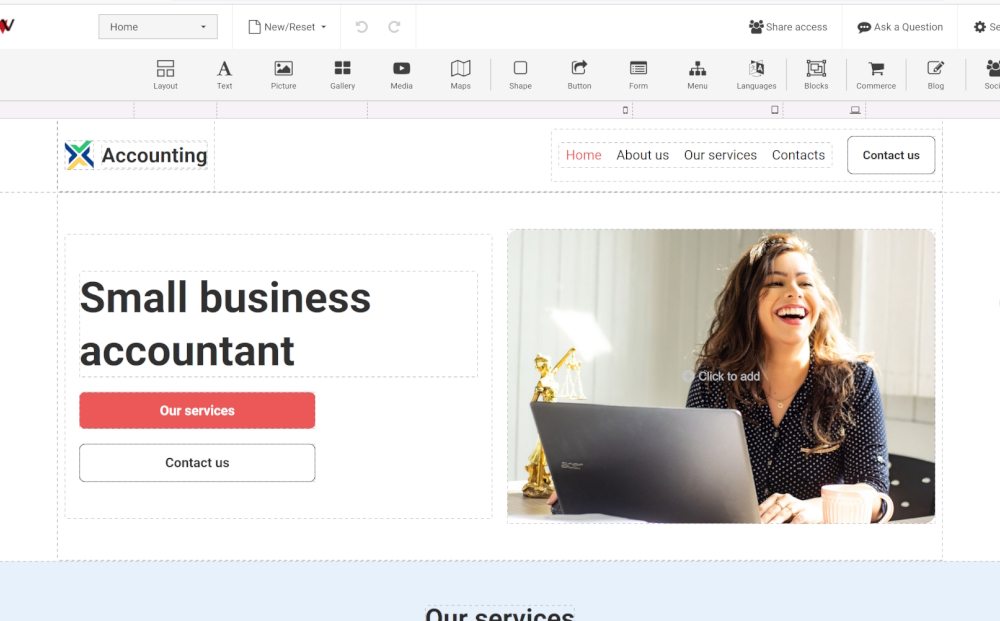
Task: Open the Home page selector dropdown
Action: coord(157,26)
